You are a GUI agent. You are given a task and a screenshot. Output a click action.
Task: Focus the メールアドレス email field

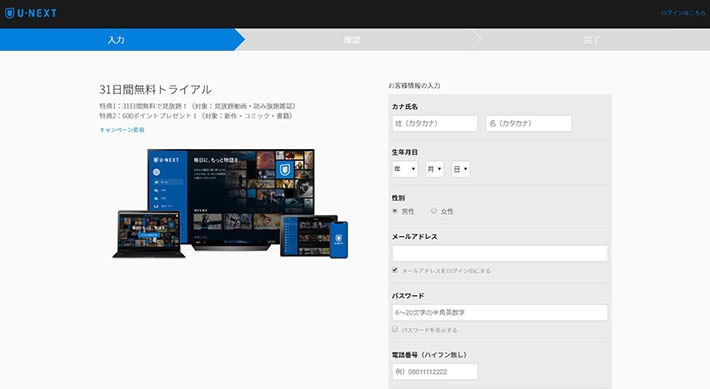[500, 254]
